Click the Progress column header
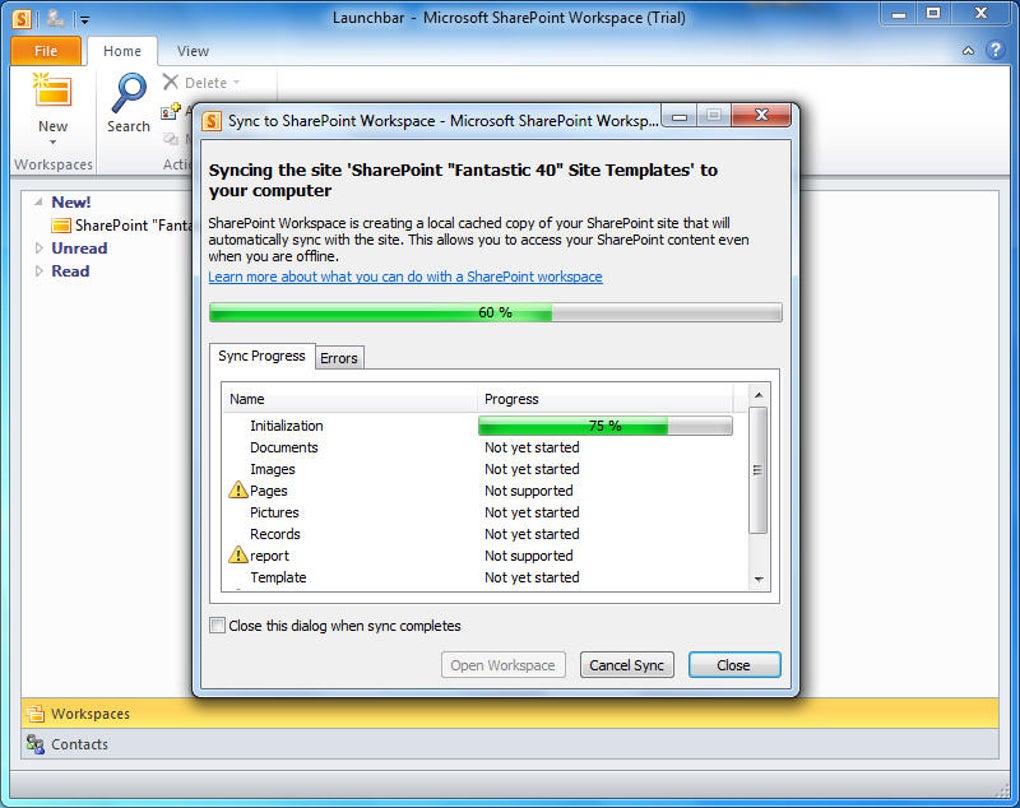This screenshot has width=1020, height=808. pos(605,399)
